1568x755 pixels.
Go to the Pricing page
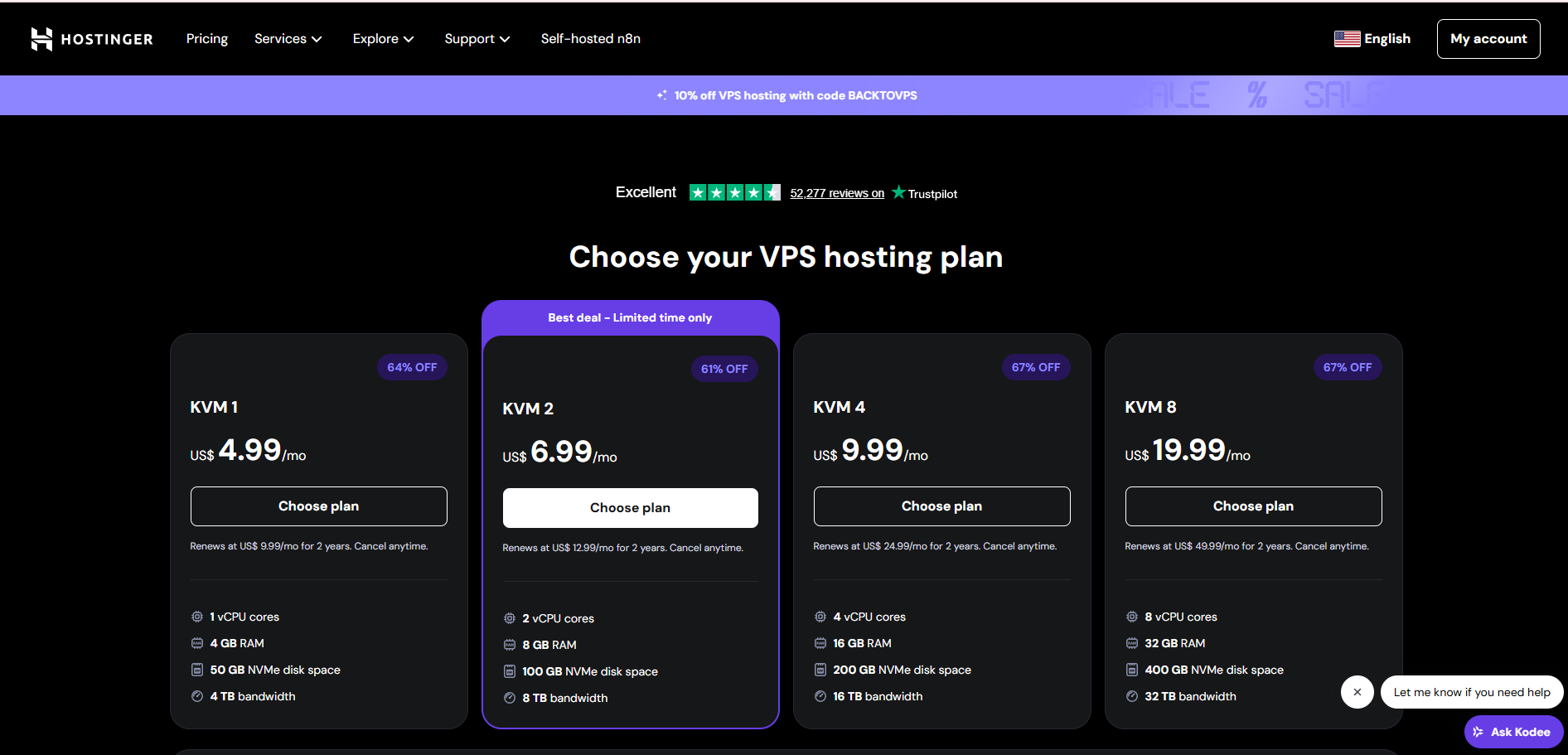[x=207, y=39]
